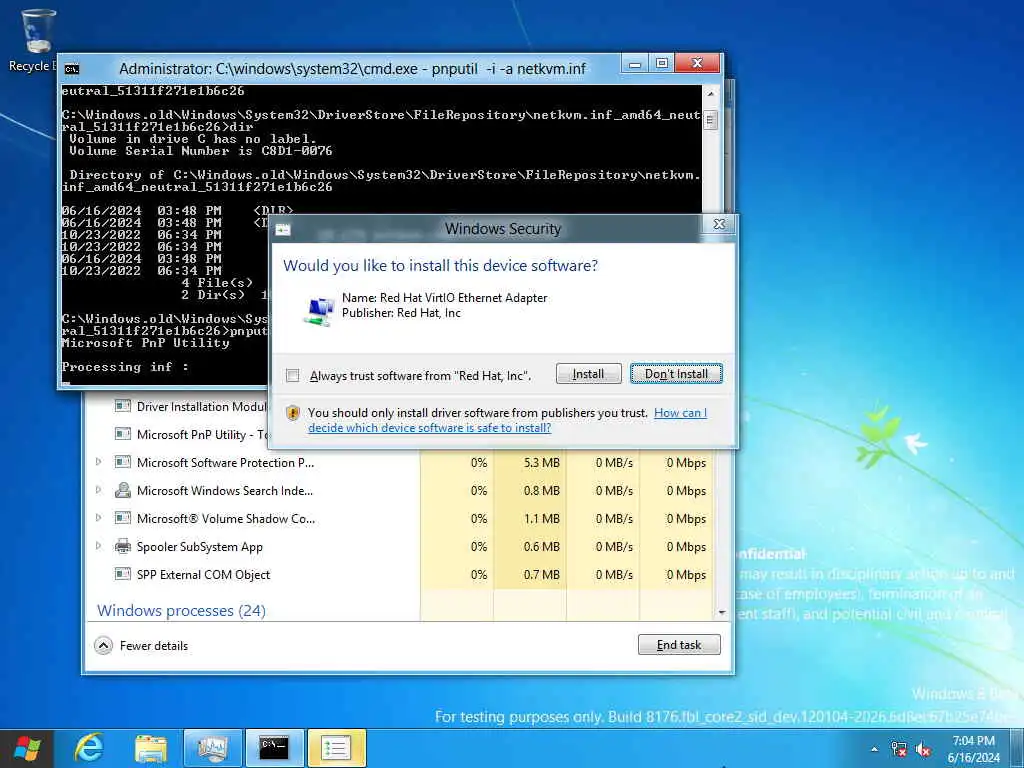
Task: Close the Windows Security dialog
Action: coord(719,224)
